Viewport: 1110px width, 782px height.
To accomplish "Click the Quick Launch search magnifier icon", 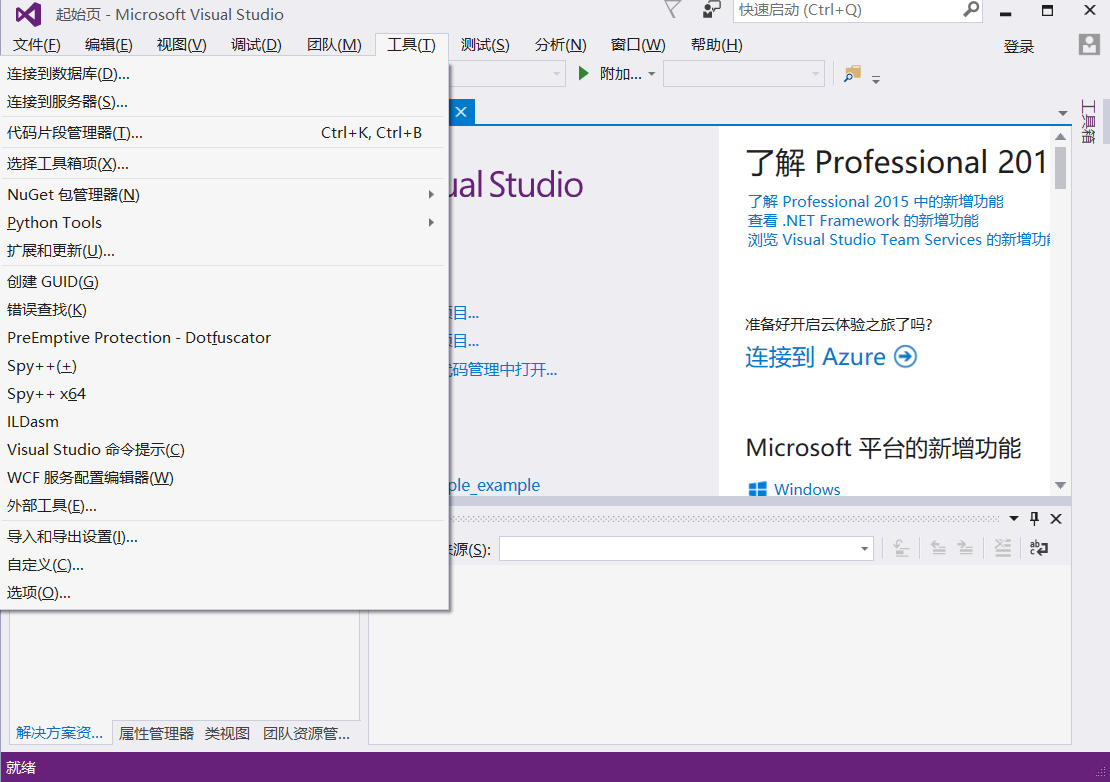I will [x=971, y=10].
